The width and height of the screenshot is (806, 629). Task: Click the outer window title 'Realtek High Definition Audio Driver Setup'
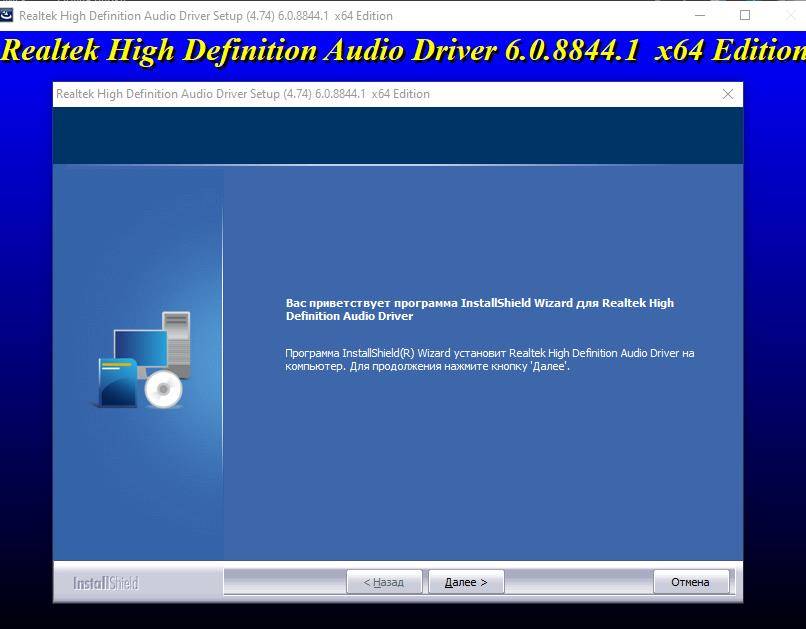[x=131, y=16]
